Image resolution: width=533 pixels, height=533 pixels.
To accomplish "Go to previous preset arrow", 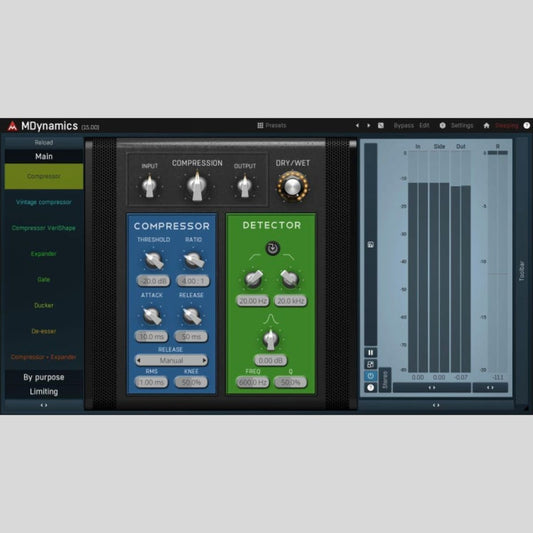I will [357, 125].
